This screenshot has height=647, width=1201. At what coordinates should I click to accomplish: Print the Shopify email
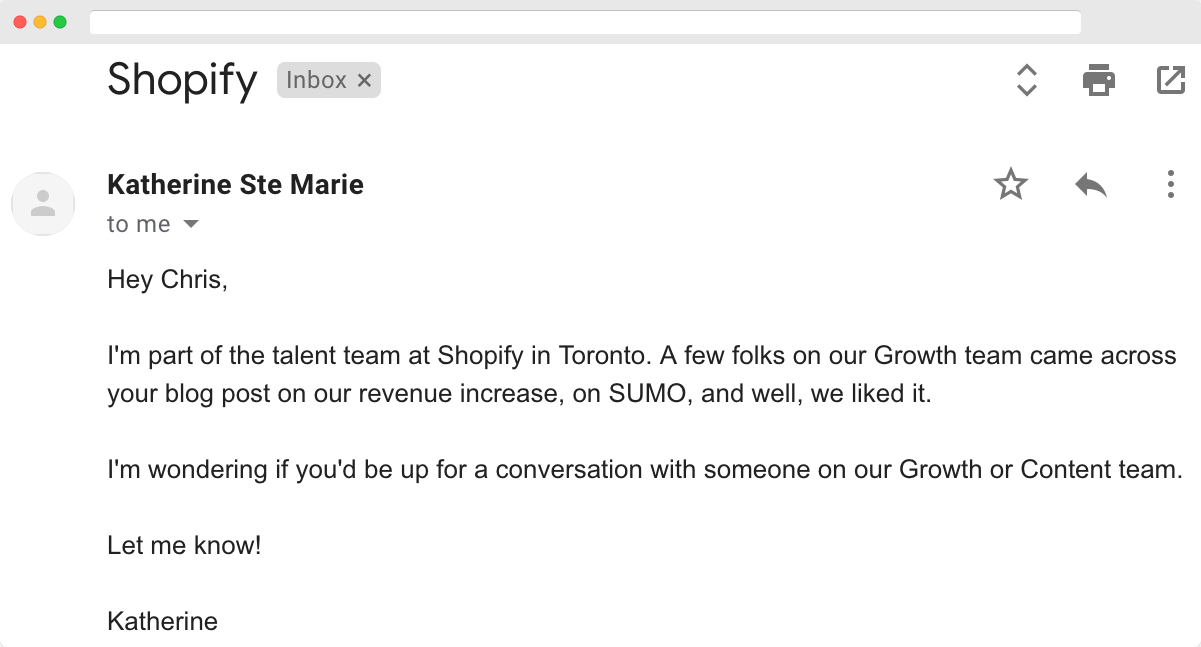click(1098, 80)
